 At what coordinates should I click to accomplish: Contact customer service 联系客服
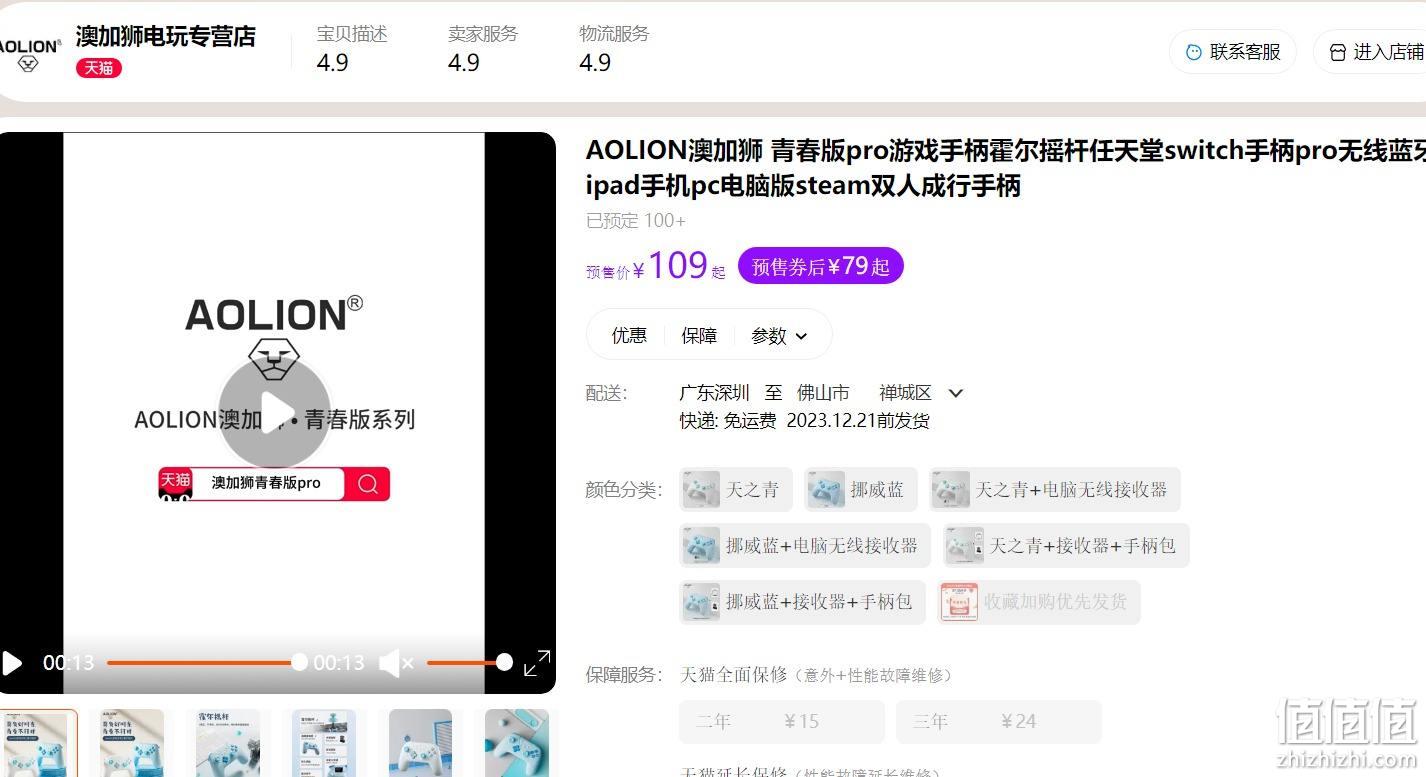click(x=1233, y=52)
